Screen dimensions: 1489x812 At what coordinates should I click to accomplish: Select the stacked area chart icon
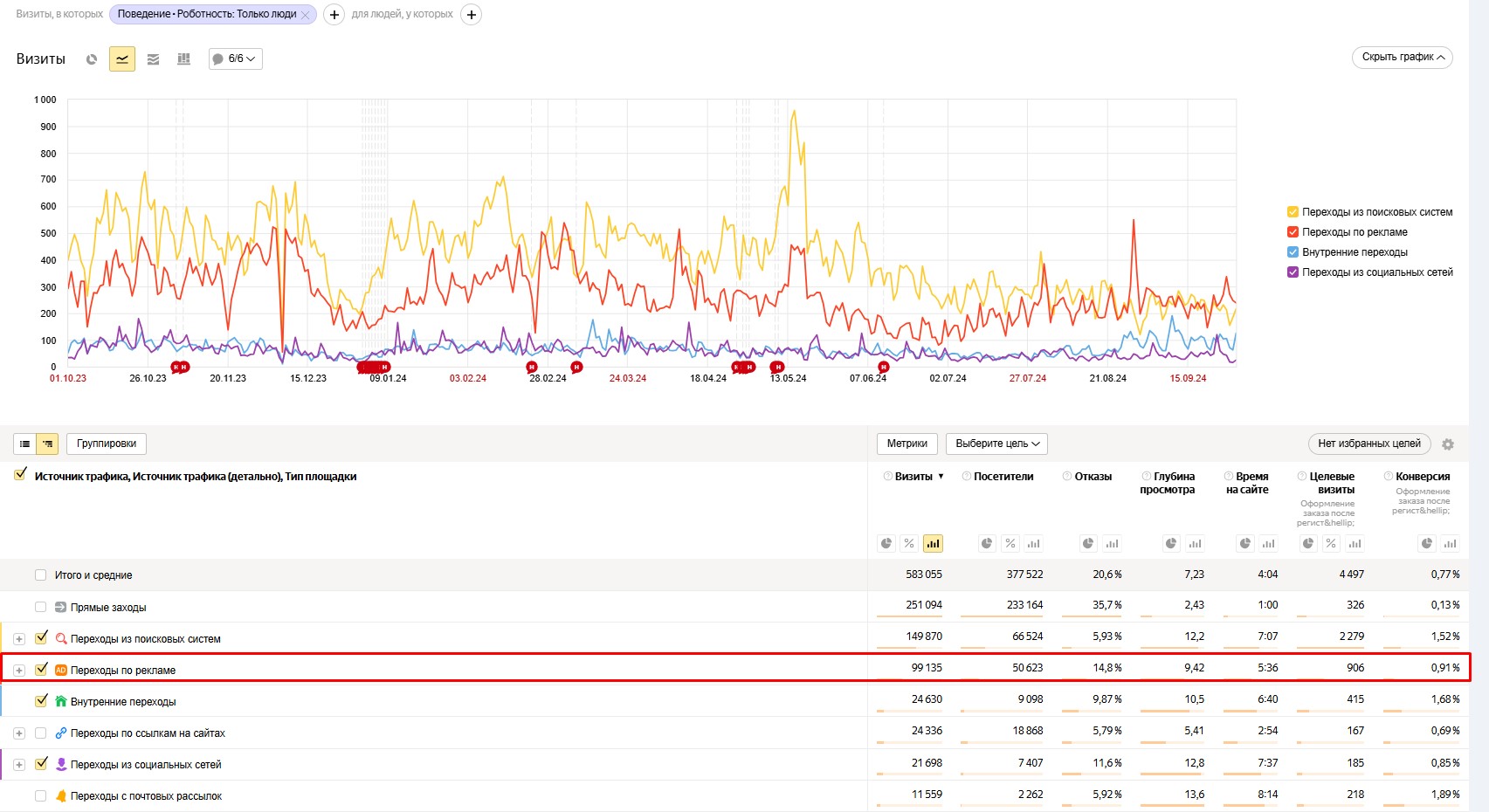[153, 59]
